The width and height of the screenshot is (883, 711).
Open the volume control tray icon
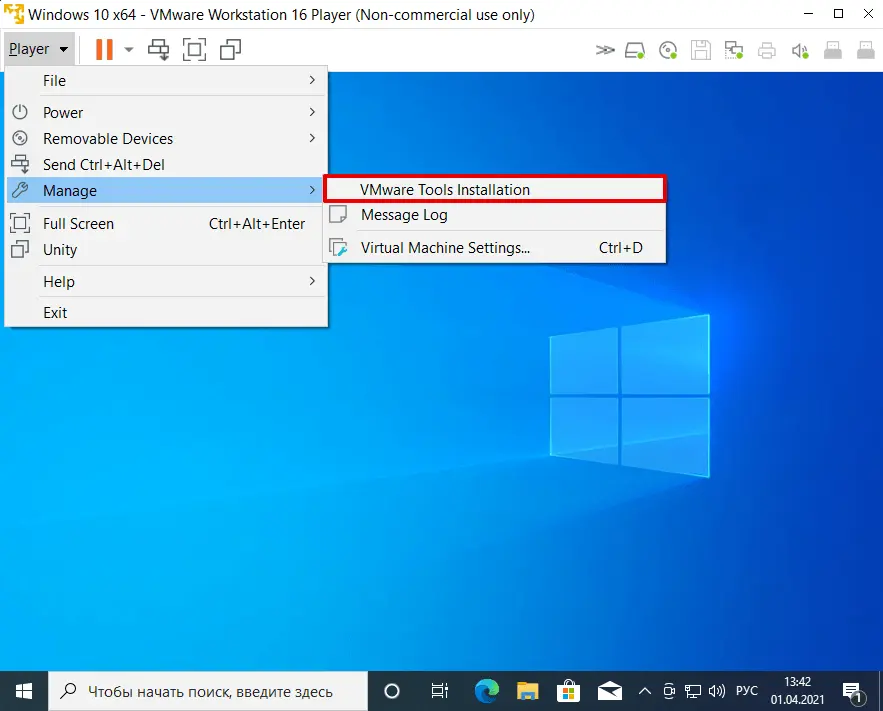717,691
